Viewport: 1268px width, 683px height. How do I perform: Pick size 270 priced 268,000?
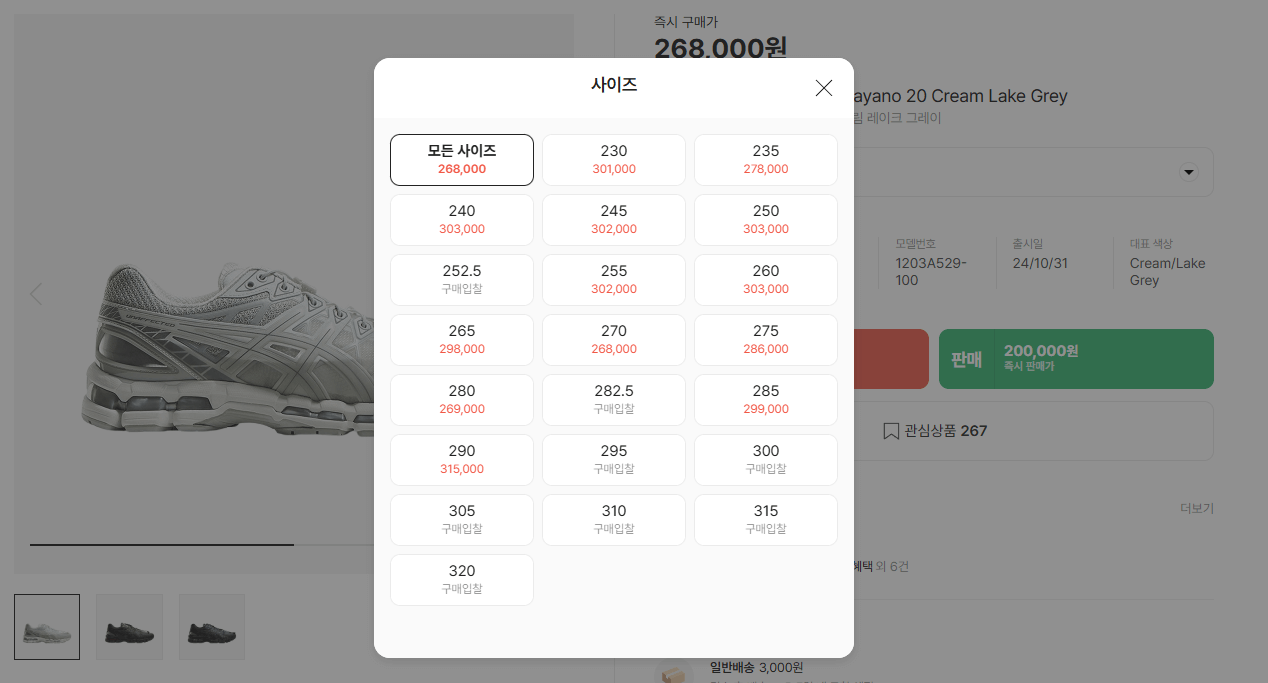pyautogui.click(x=614, y=340)
